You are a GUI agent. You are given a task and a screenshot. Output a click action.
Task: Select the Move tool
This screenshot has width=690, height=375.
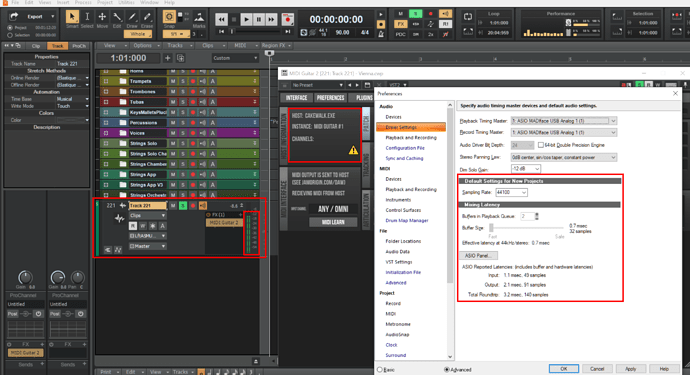click(x=102, y=17)
